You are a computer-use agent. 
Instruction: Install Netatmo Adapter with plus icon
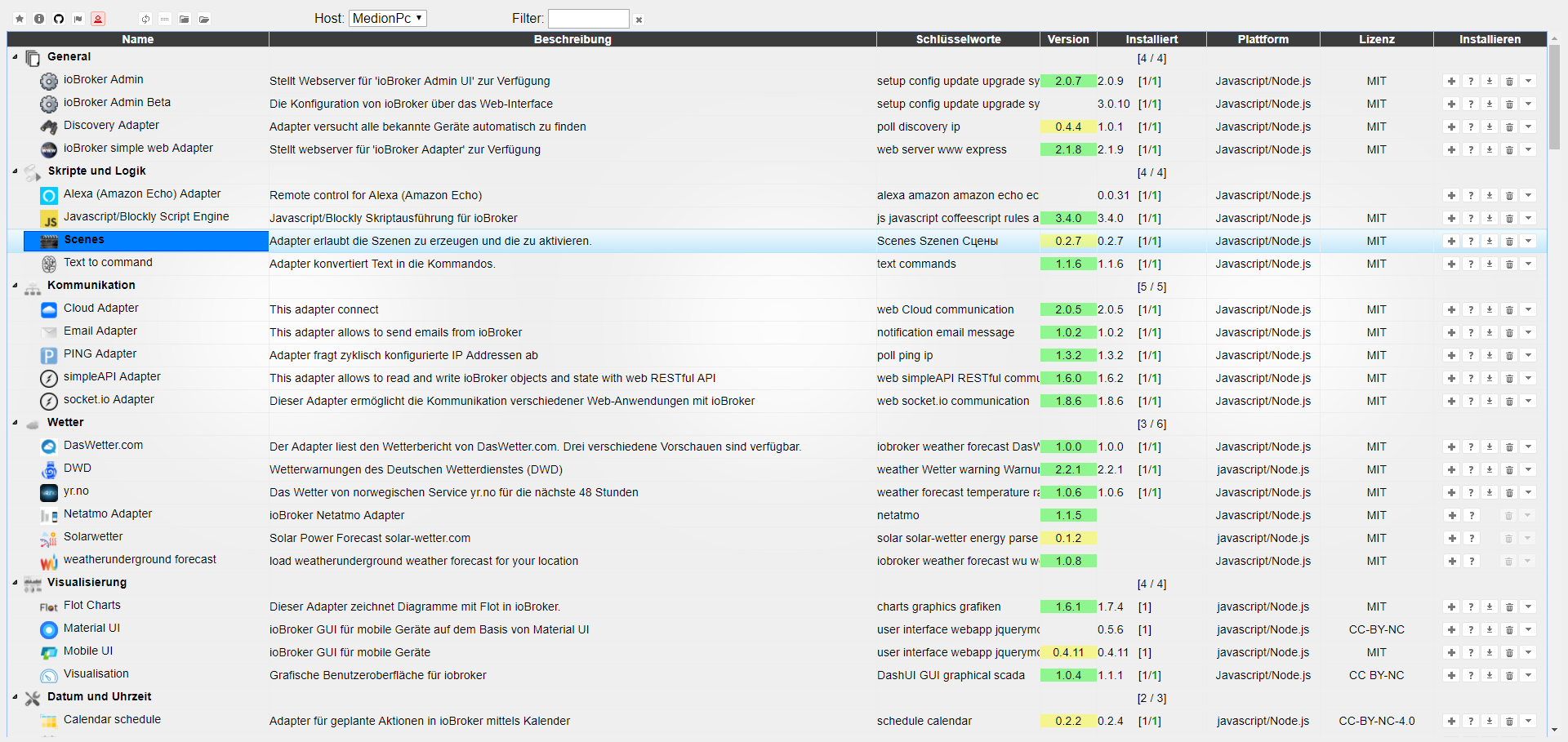click(1451, 516)
